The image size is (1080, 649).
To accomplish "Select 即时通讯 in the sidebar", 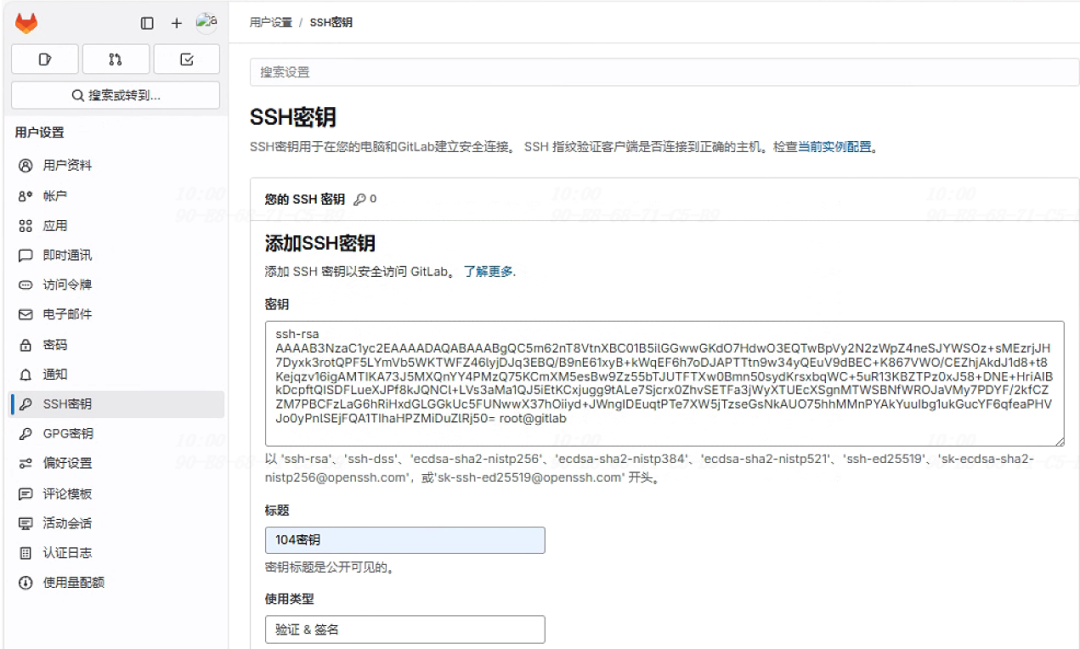I will [x=67, y=256].
